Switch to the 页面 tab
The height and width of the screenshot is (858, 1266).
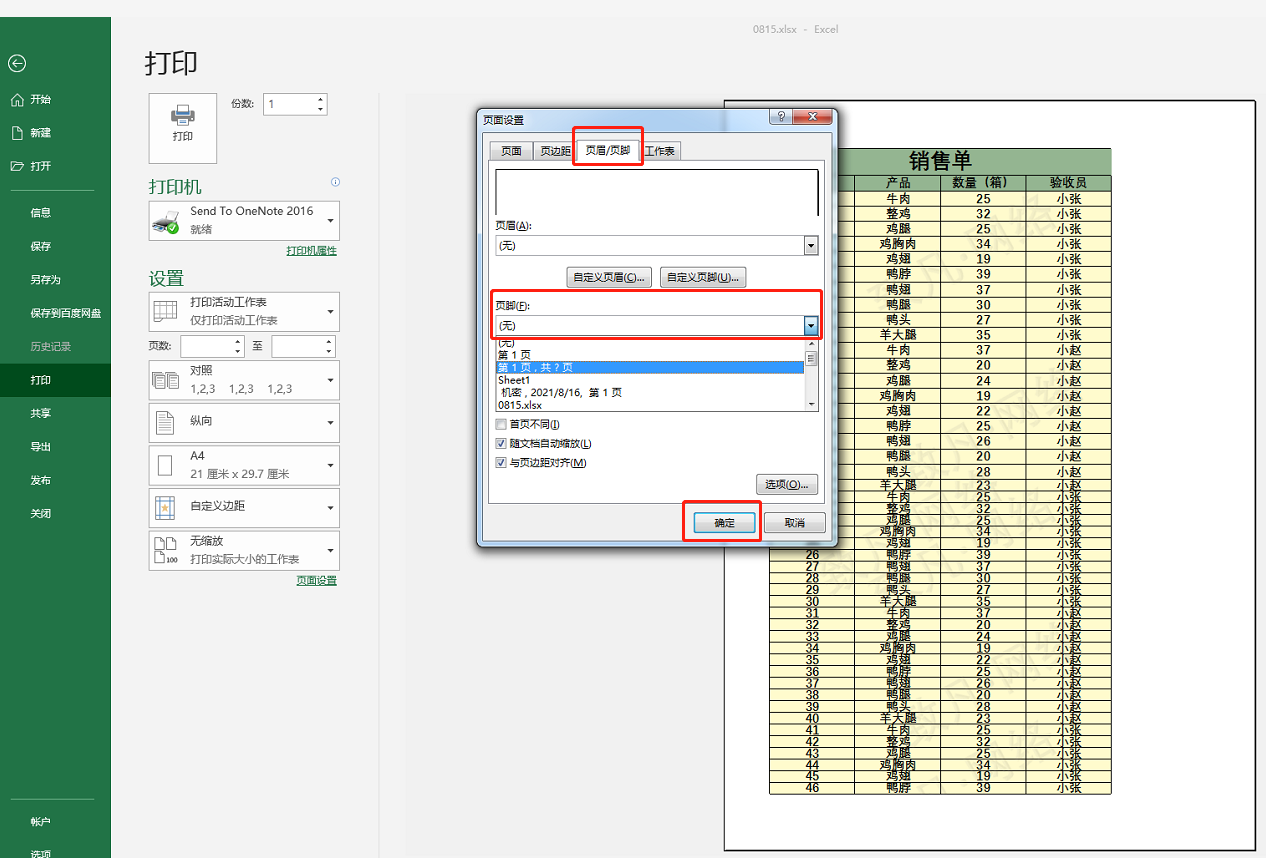[511, 151]
